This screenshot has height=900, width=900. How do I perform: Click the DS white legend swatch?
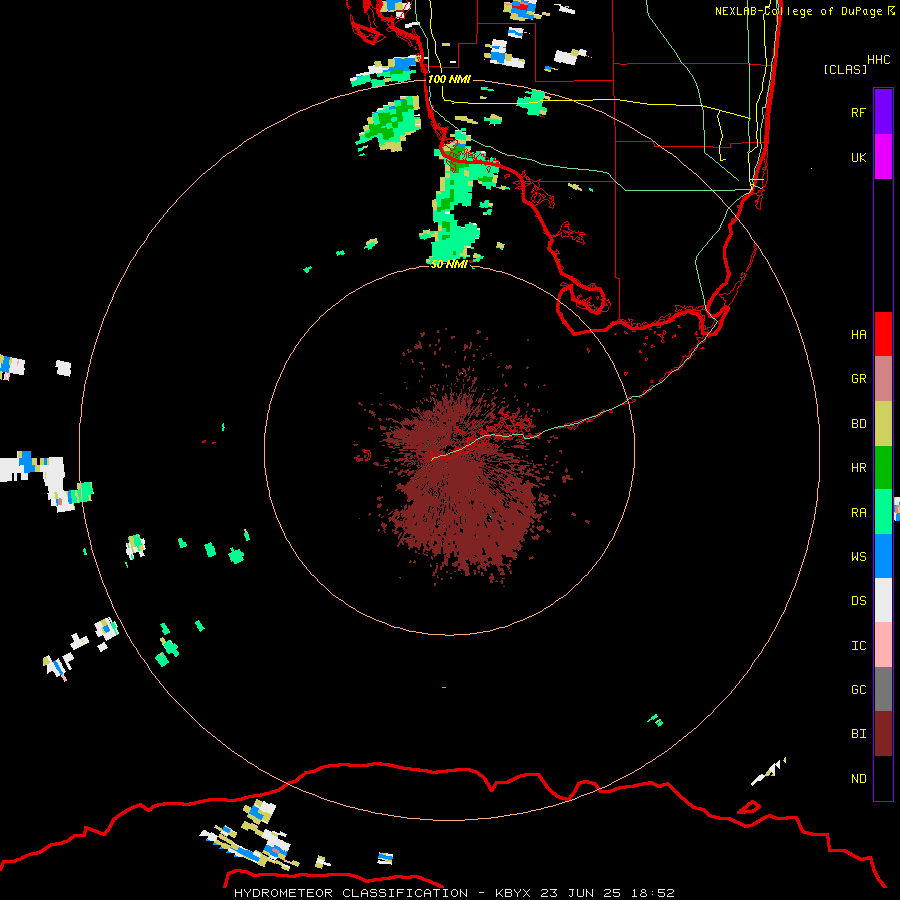883,600
